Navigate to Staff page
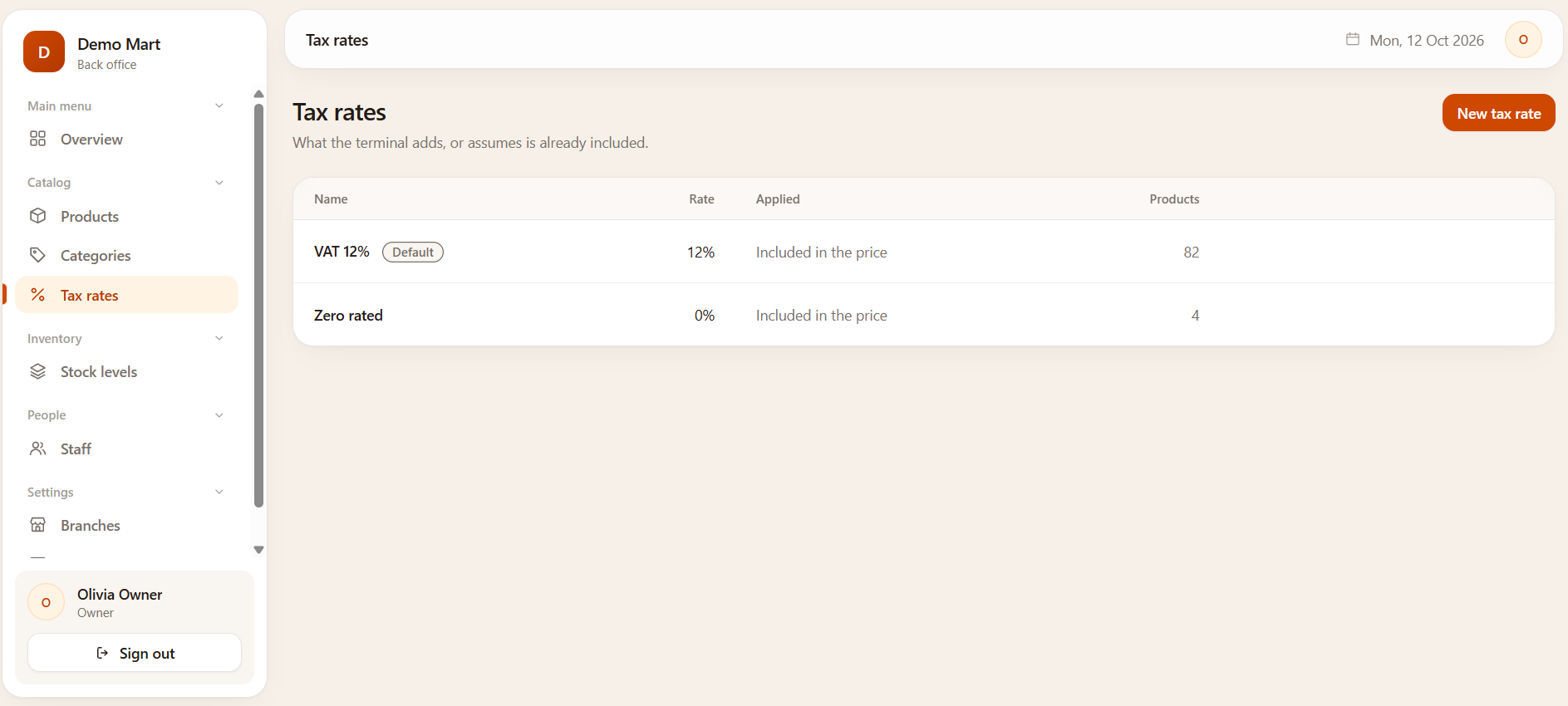The image size is (1568, 706). tap(126, 449)
